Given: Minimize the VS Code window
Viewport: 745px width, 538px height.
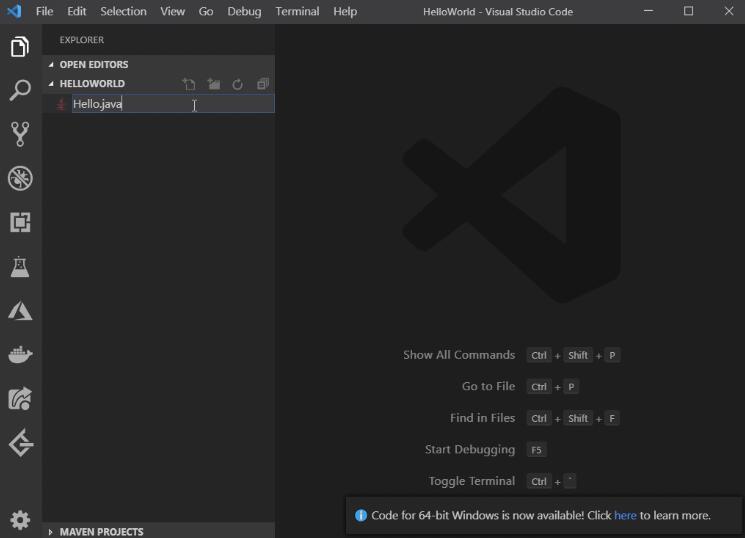Looking at the screenshot, I should coord(649,11).
